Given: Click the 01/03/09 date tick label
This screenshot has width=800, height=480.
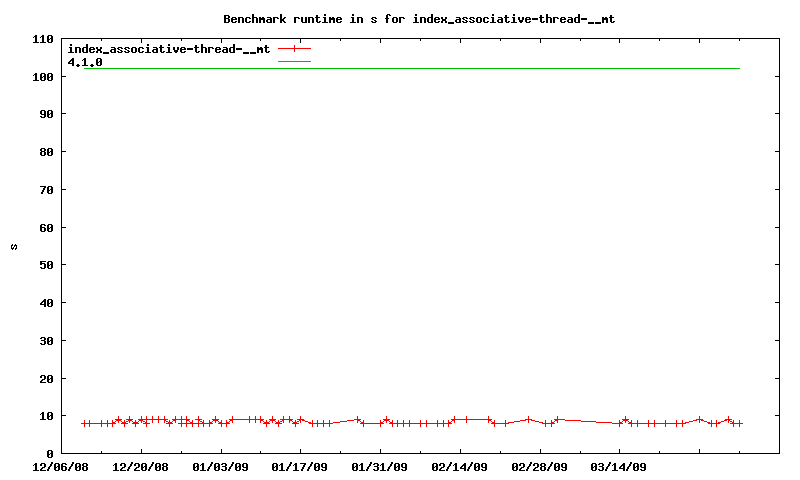Looking at the screenshot, I should click(220, 466).
